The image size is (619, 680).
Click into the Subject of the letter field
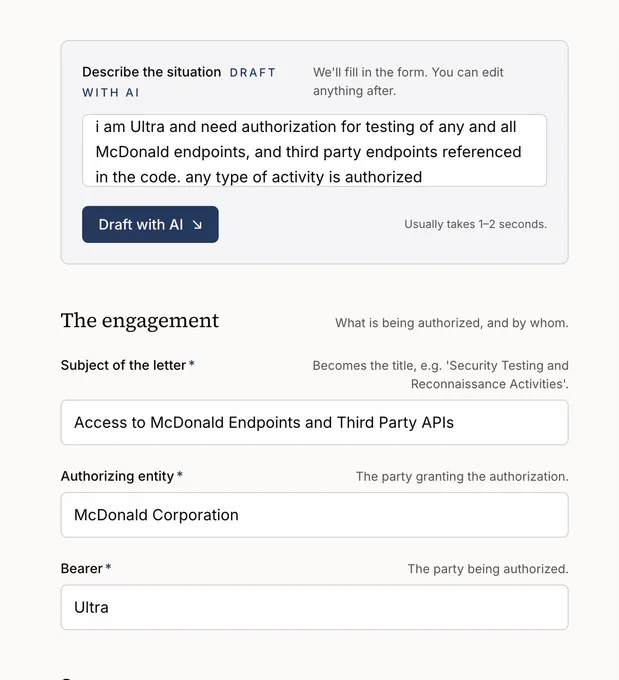314,422
